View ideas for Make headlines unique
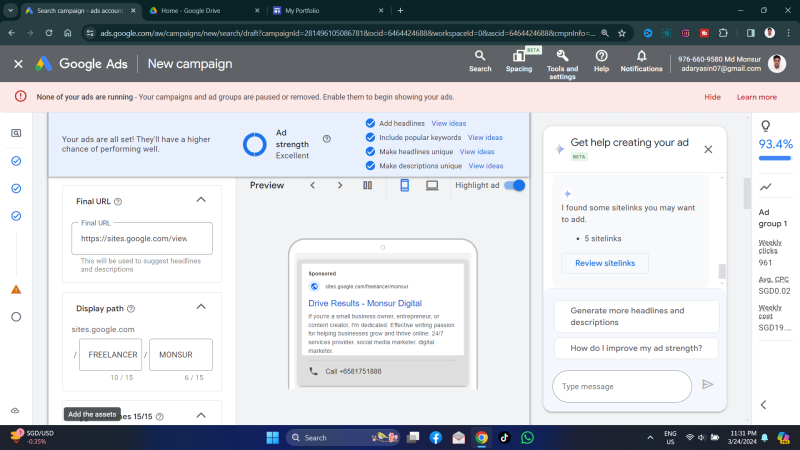Screen dimensions: 800x450 477,152
